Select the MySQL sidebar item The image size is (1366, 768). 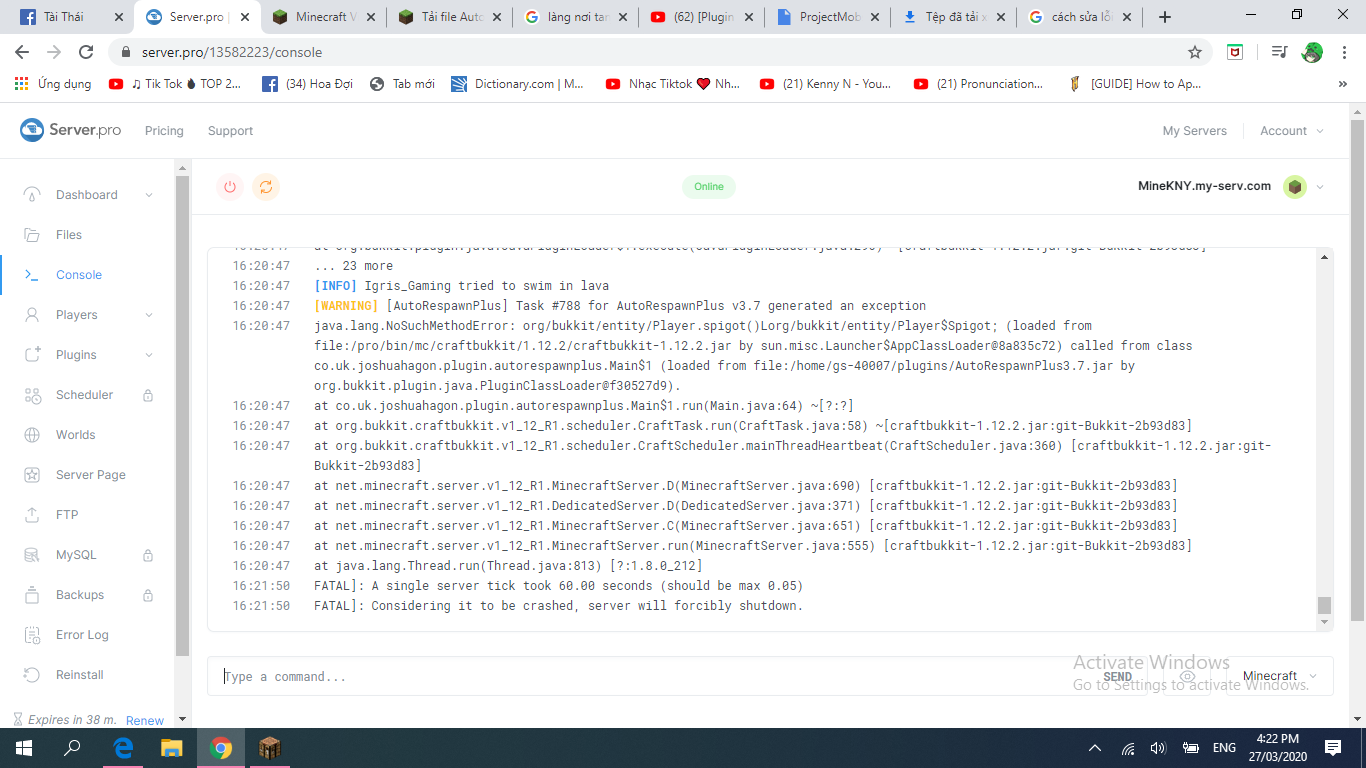pos(76,555)
